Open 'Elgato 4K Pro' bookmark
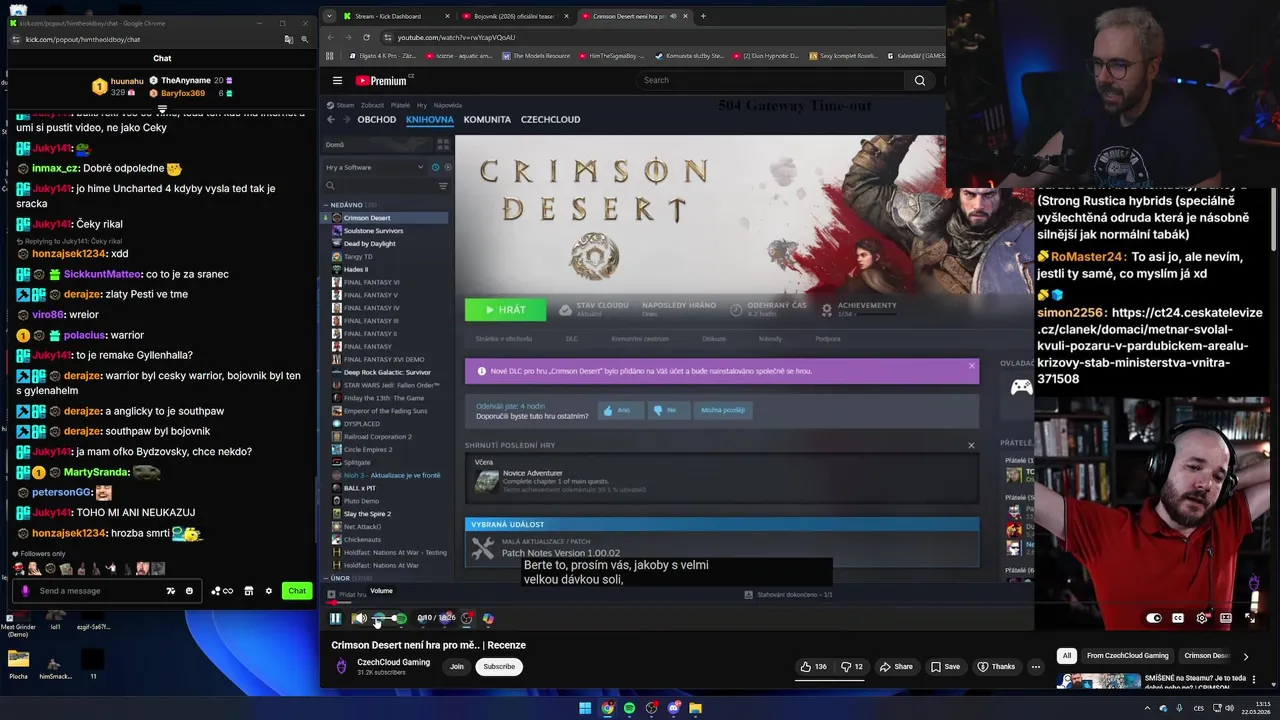The width and height of the screenshot is (1280, 720). click(382, 56)
